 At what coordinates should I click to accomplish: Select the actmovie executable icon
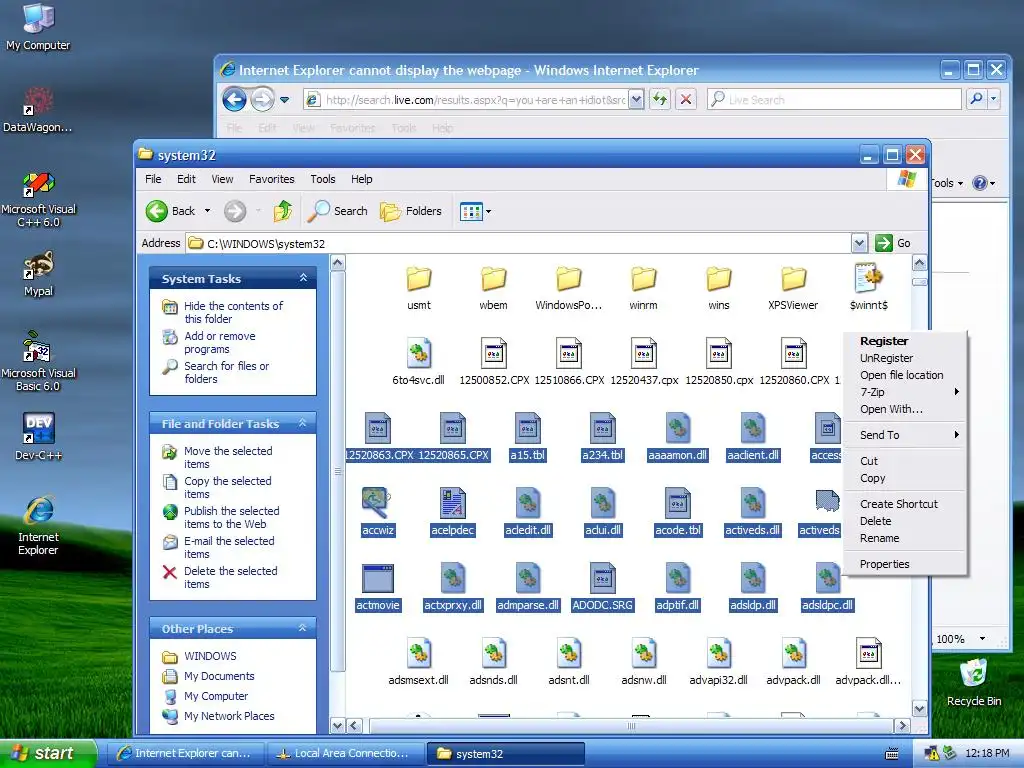point(377,579)
